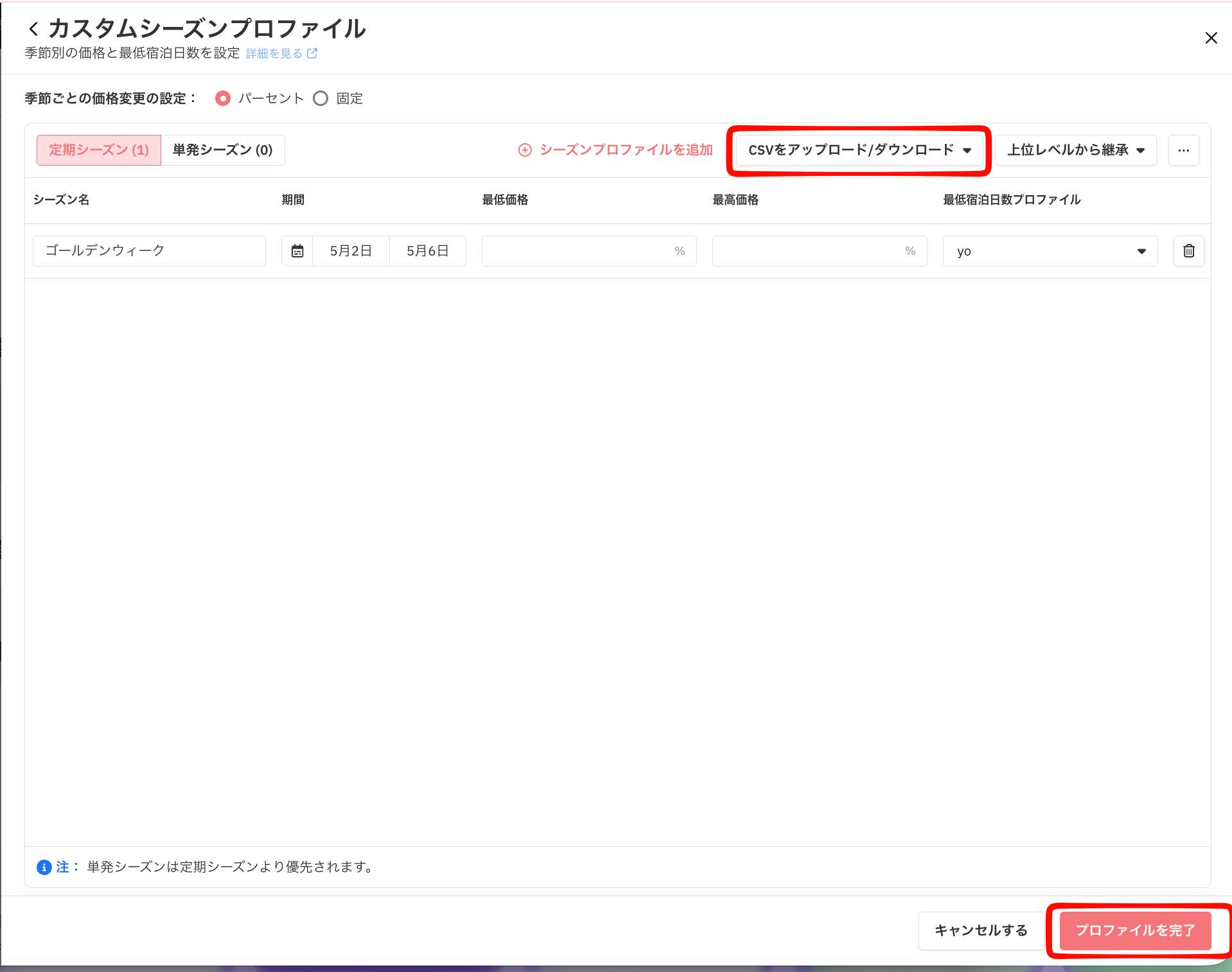Click the カスタムシーズンプロファイル title
Viewport: 1232px width, 972px height.
click(207, 29)
